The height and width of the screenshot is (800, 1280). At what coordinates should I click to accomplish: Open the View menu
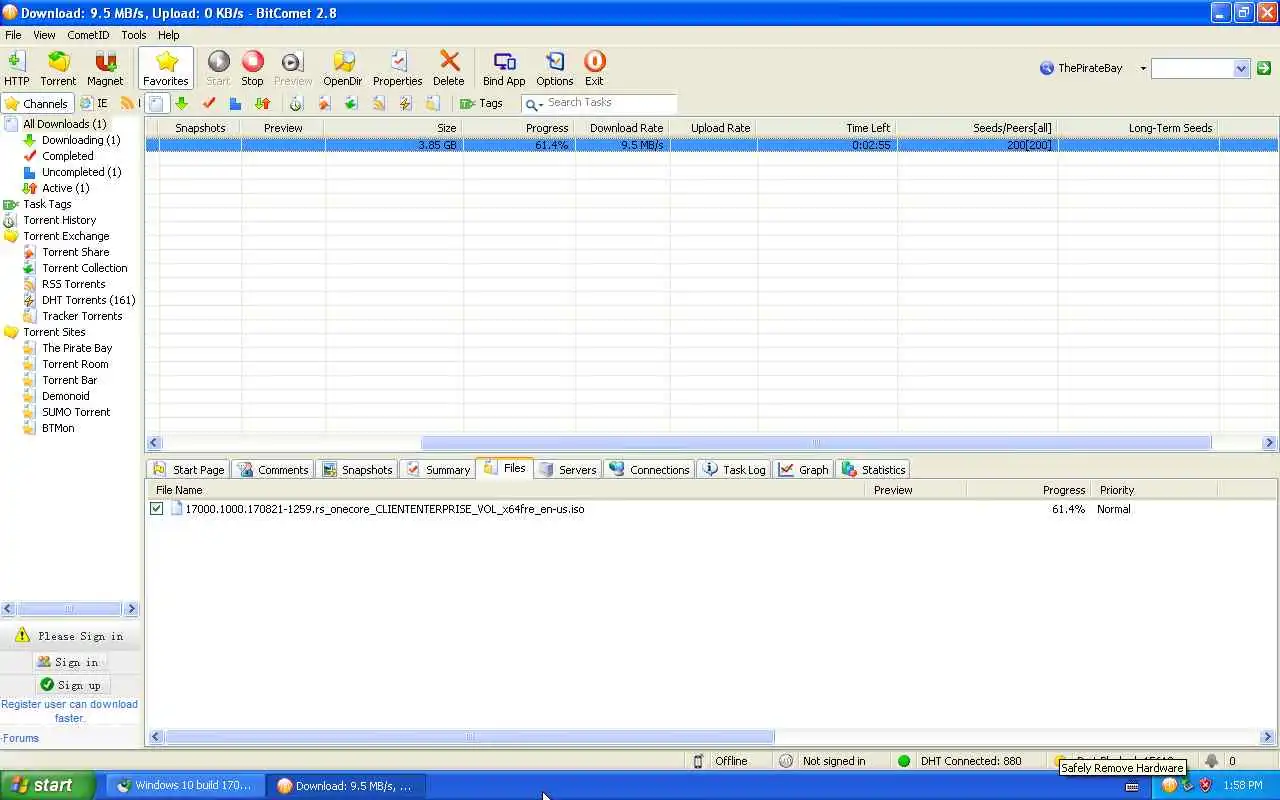(x=44, y=35)
